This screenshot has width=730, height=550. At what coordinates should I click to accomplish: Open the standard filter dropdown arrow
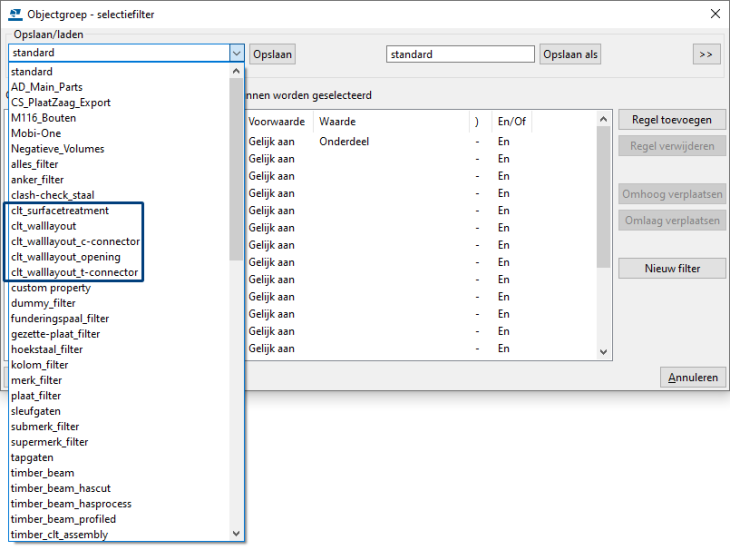[x=236, y=54]
